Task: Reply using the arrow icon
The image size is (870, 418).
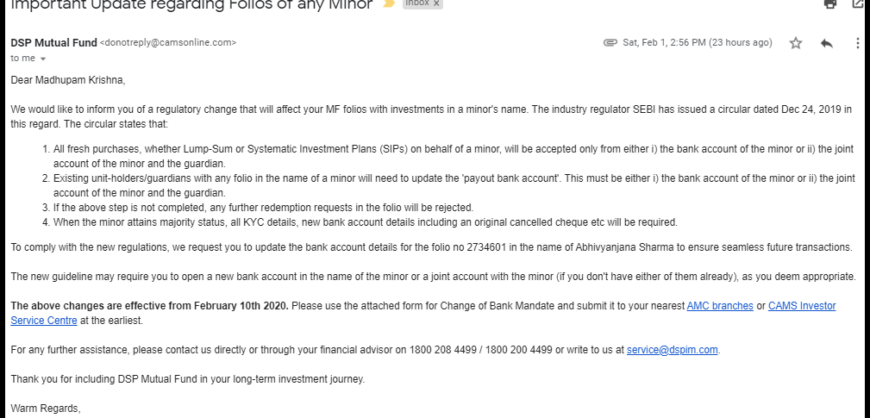Action: (827, 43)
